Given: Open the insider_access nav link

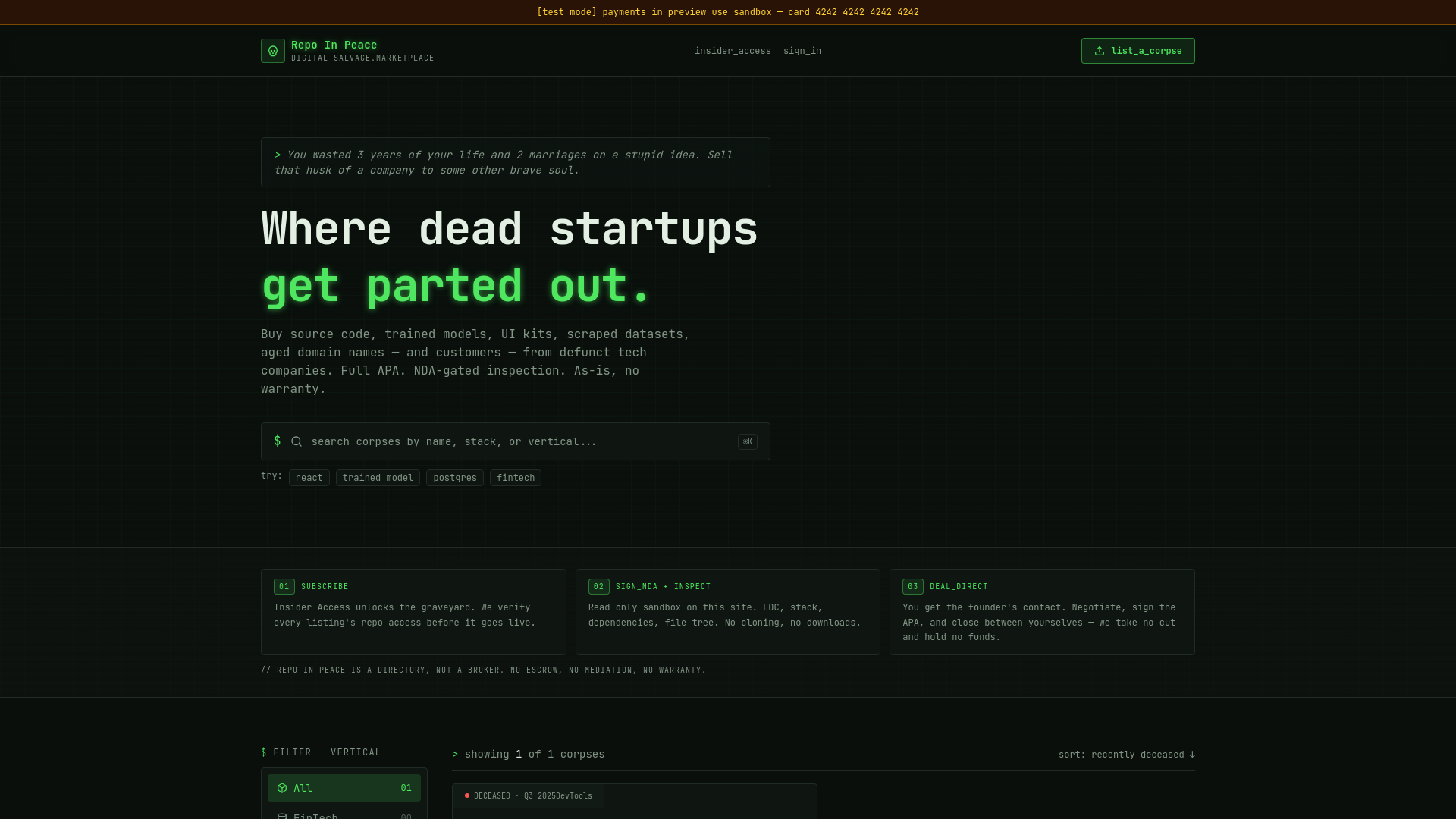Looking at the screenshot, I should click(733, 51).
